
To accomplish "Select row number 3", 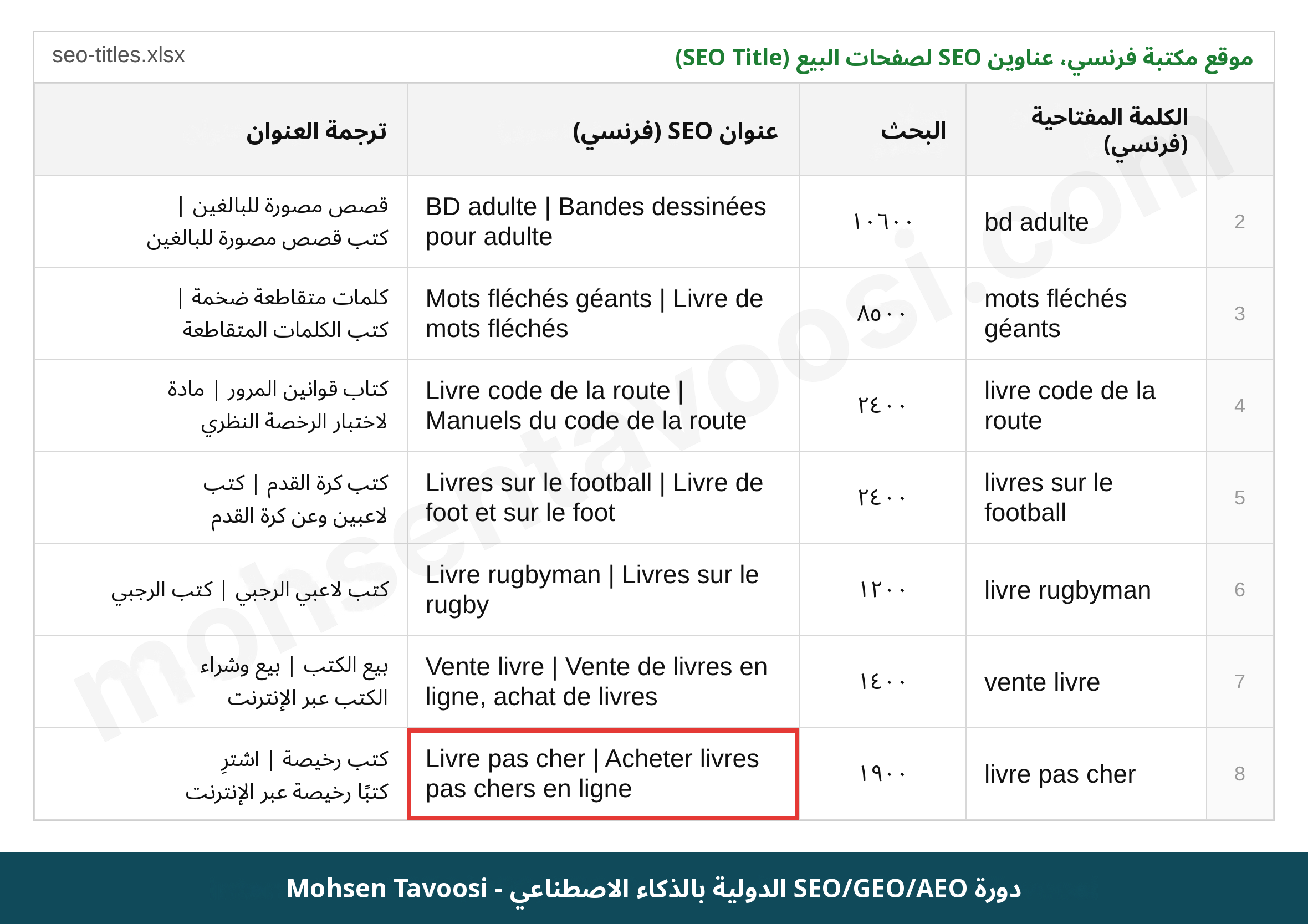I will pyautogui.click(x=1240, y=313).
